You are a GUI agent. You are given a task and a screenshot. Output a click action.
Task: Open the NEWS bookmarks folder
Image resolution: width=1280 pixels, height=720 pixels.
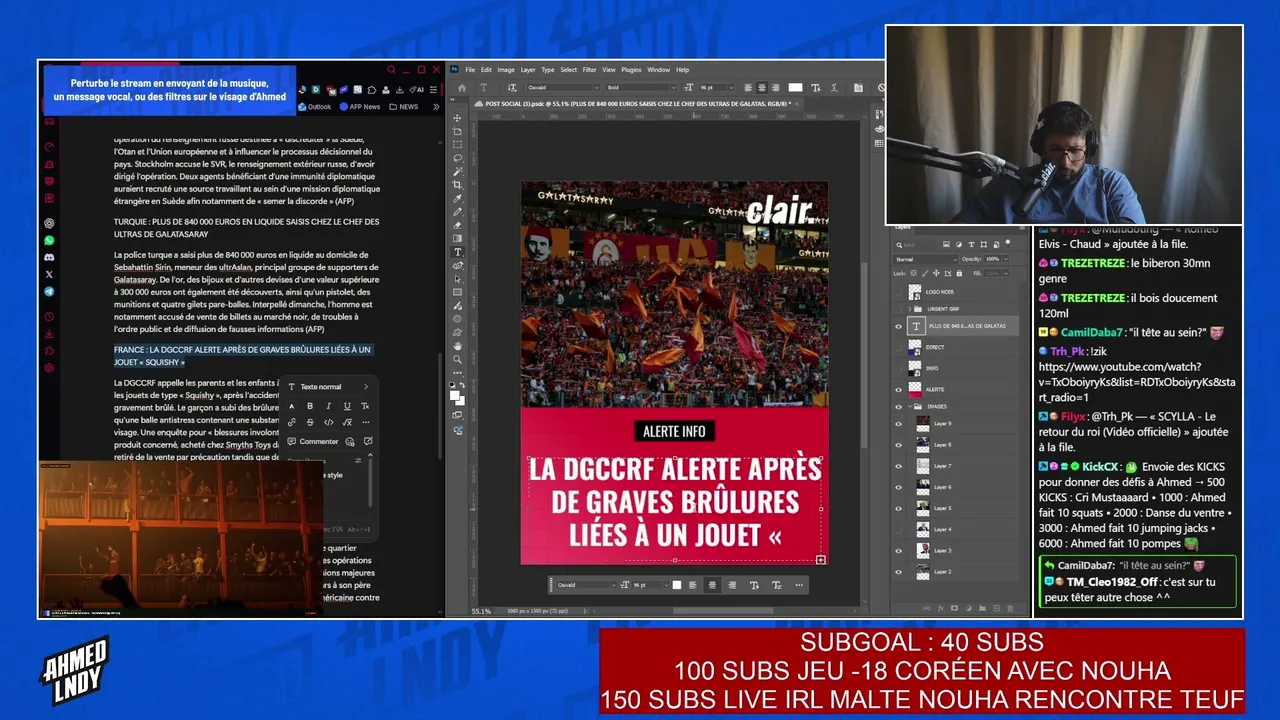(404, 107)
